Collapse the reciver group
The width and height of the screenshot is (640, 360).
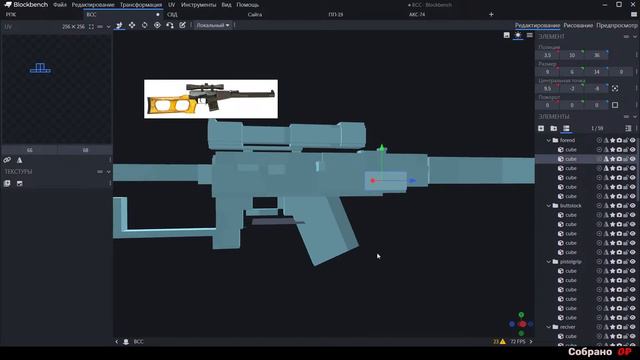549,327
